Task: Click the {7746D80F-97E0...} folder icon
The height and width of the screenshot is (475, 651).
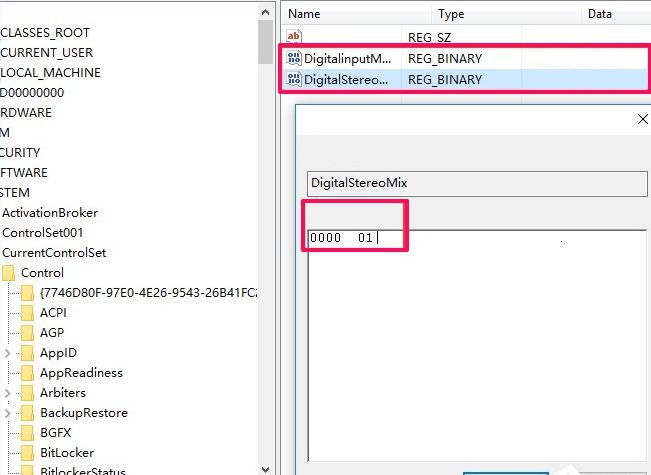Action: pyautogui.click(x=27, y=293)
